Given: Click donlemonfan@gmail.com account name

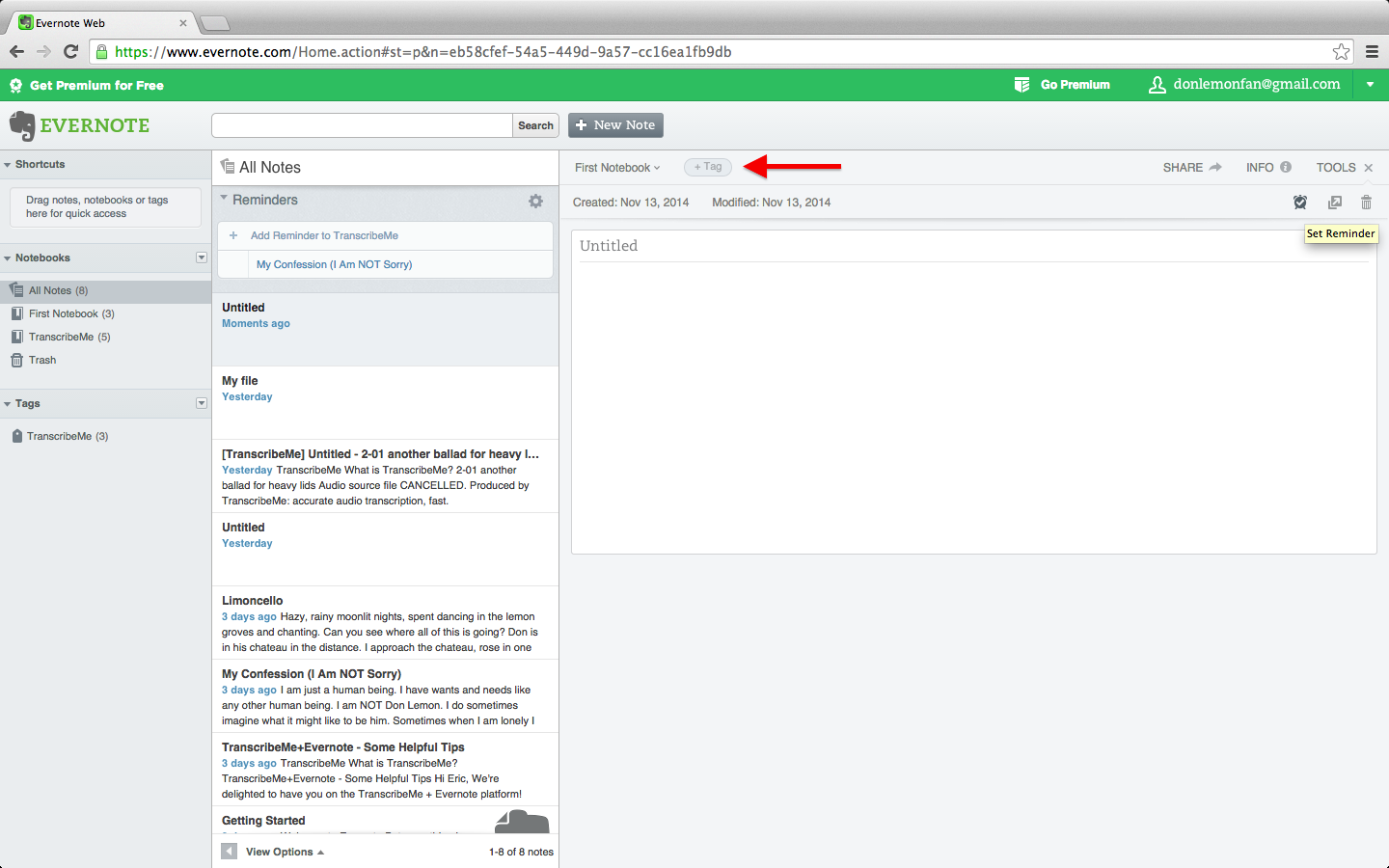Looking at the screenshot, I should (x=1257, y=84).
